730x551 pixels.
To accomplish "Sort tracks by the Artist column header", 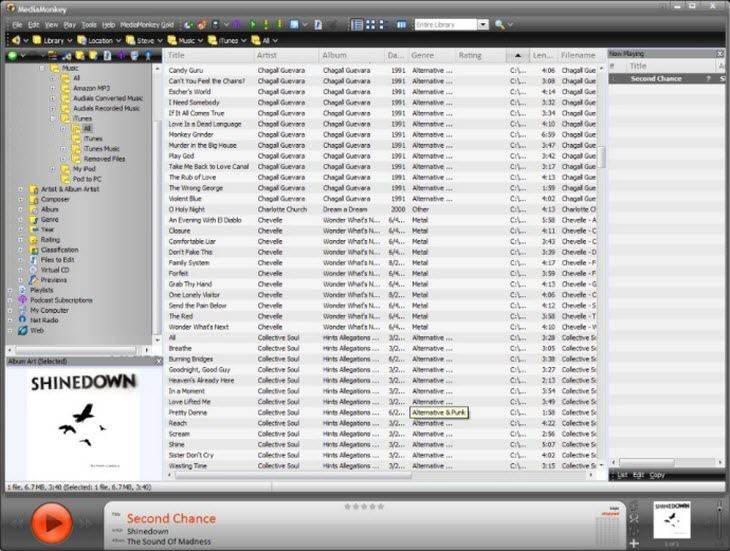I will click(285, 55).
